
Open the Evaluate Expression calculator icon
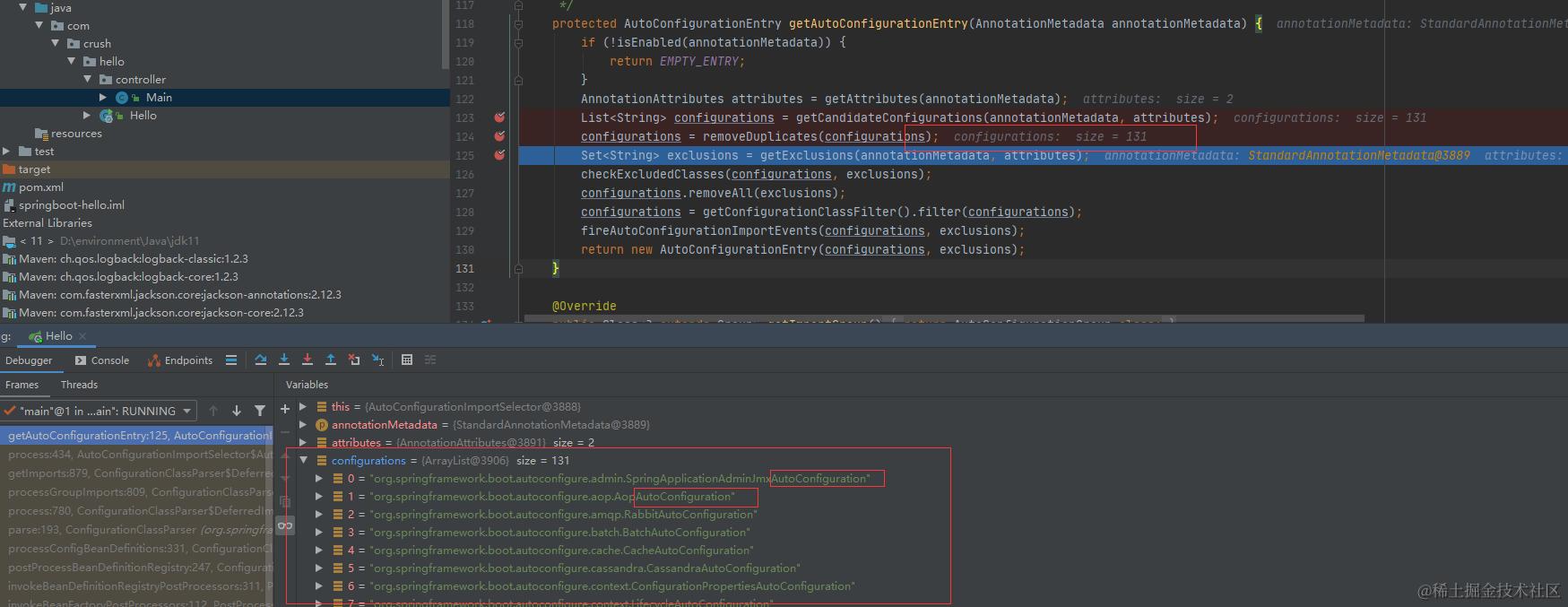click(407, 360)
